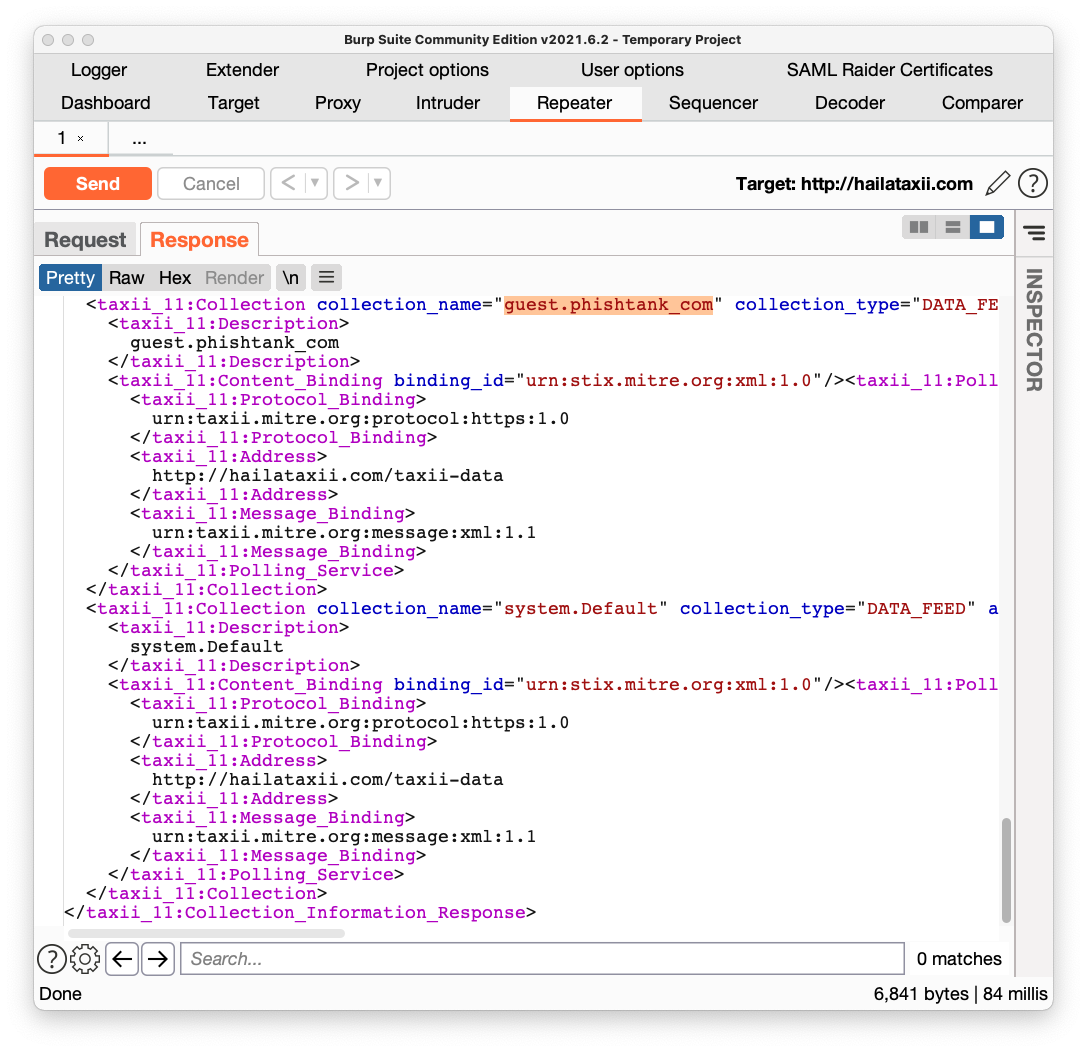The height and width of the screenshot is (1052, 1087).
Task: Go back in request history
Action: [x=288, y=184]
